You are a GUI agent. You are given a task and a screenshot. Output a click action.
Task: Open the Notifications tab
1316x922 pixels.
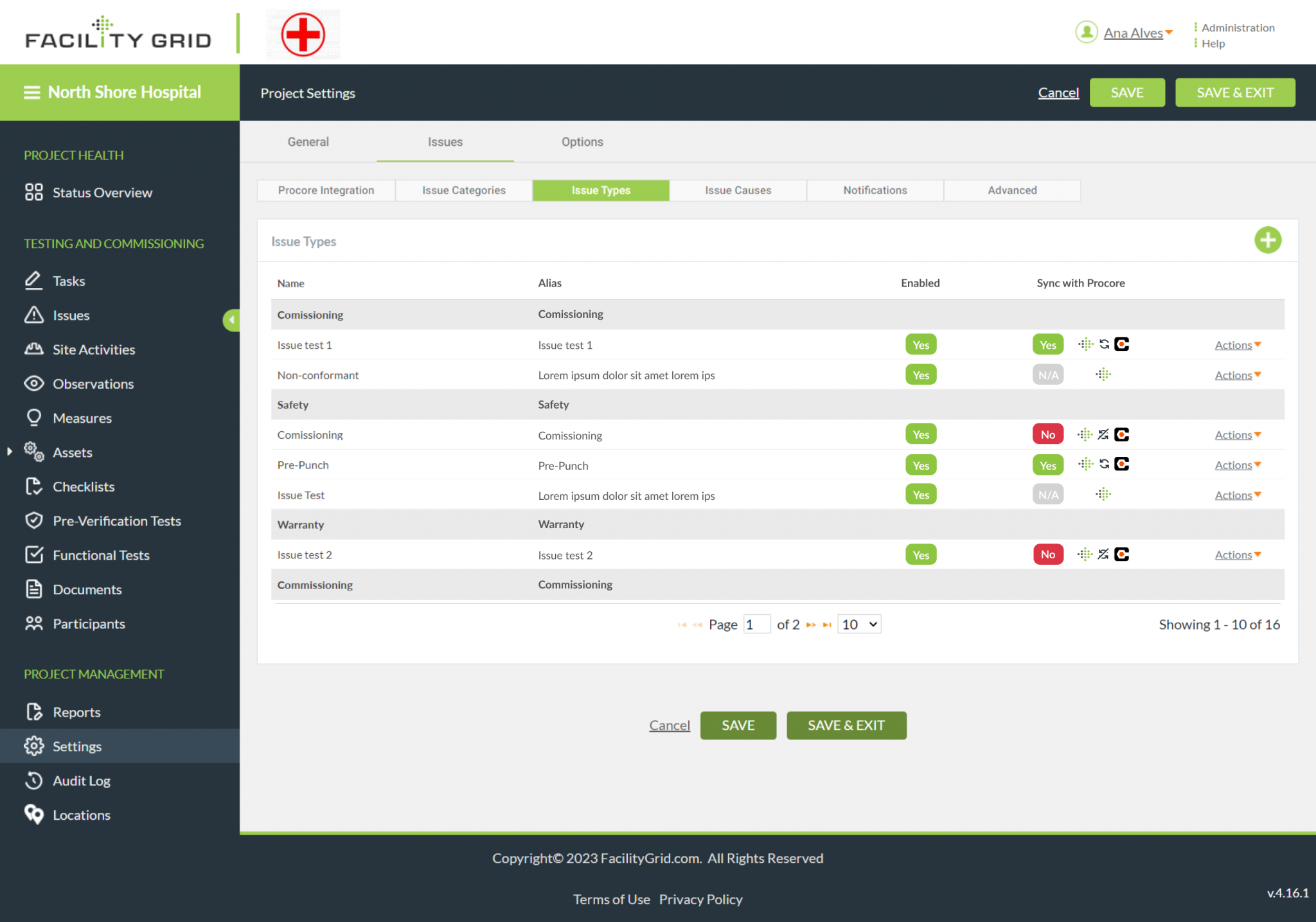tap(875, 190)
